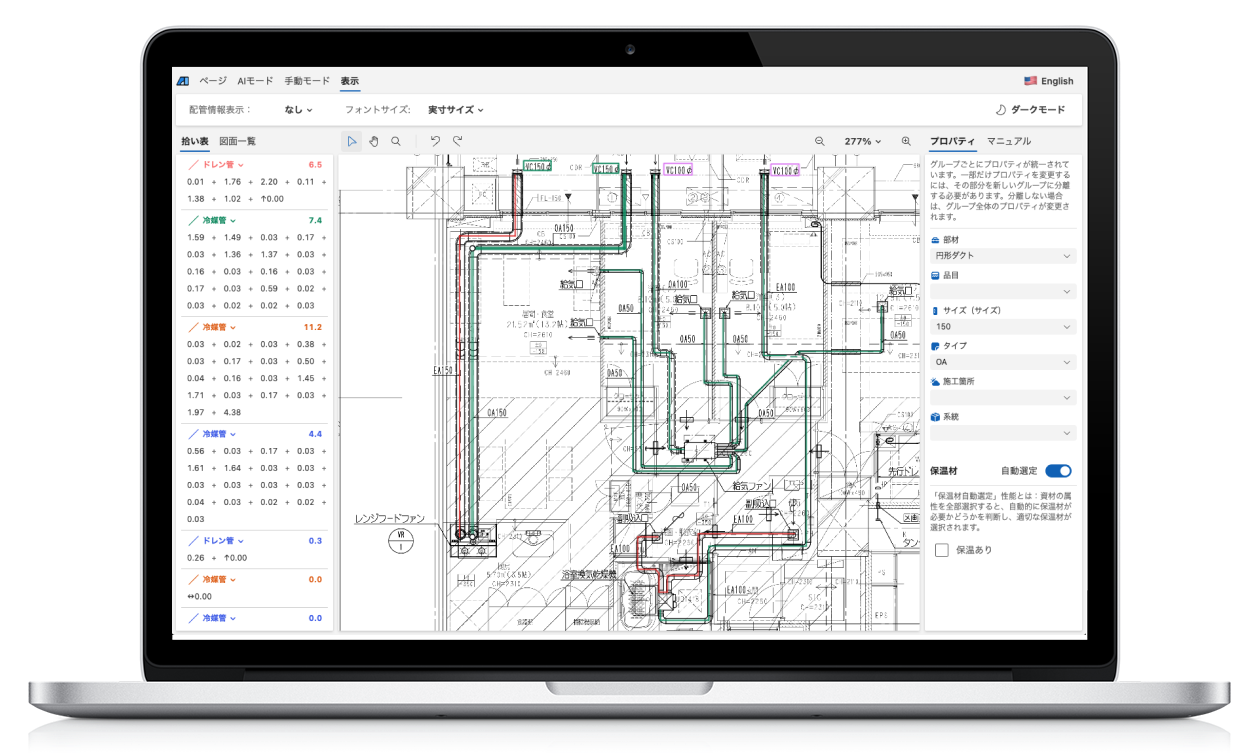Viewport: 1260px width, 756px height.
Task: Open the 部材 円形ダクト dropdown
Action: [x=1003, y=256]
